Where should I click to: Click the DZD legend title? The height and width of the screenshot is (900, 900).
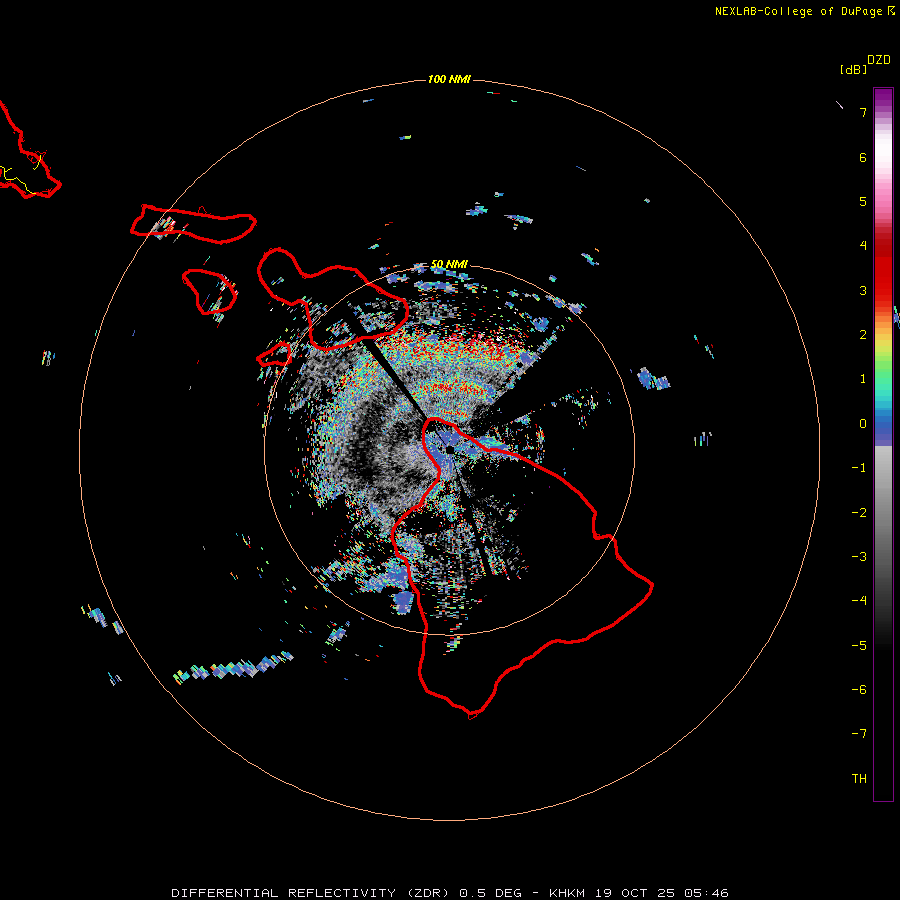[x=879, y=60]
